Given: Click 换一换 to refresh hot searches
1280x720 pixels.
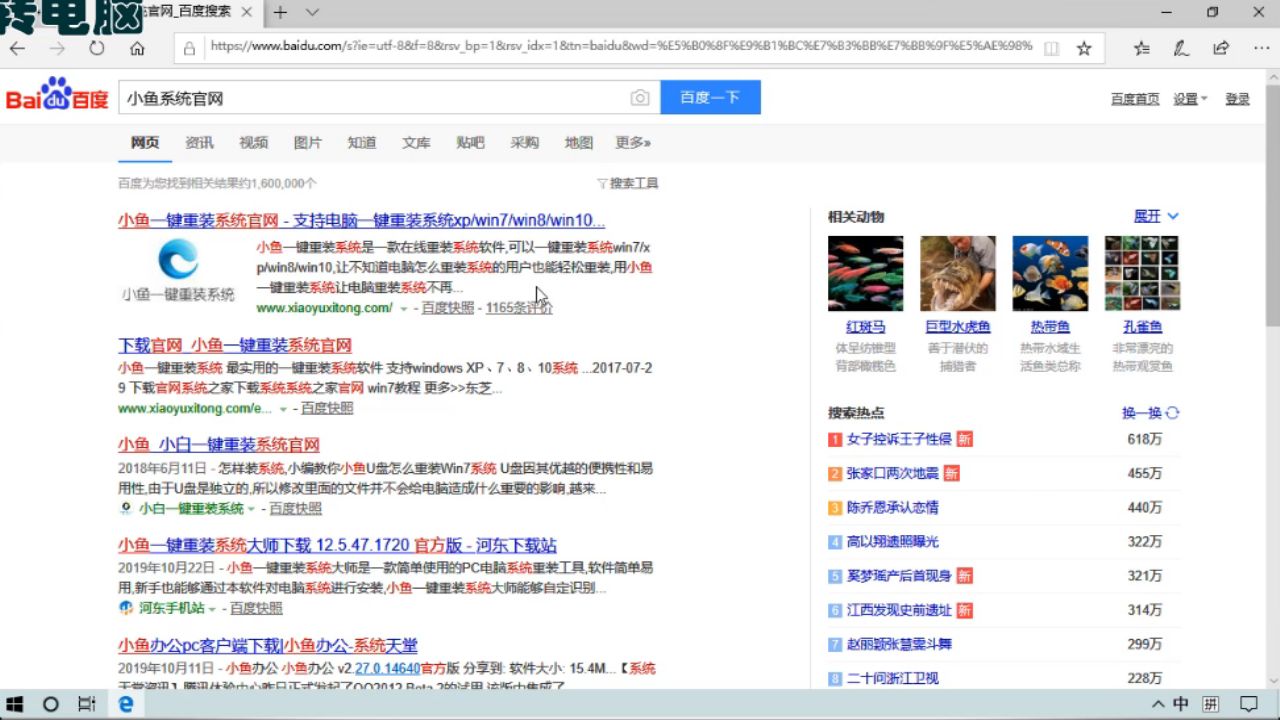Looking at the screenshot, I should tap(1142, 413).
